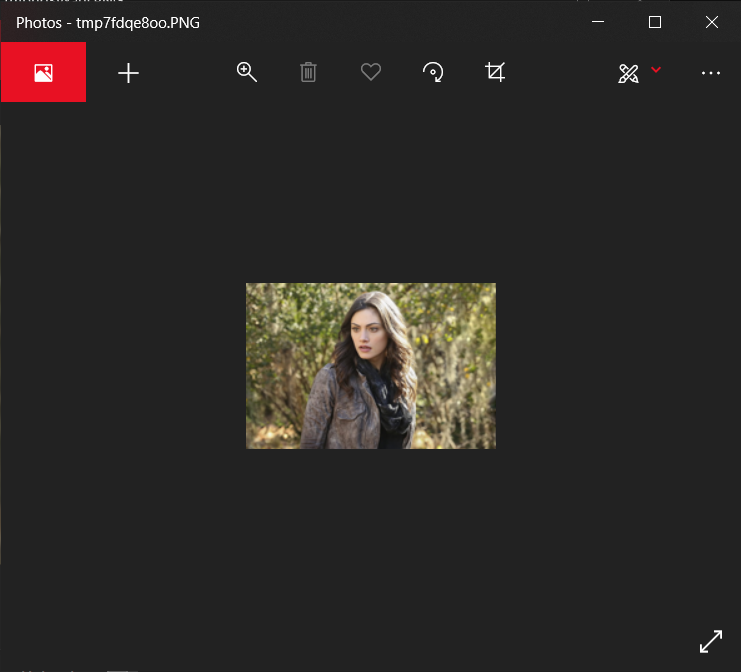This screenshot has height=672, width=741.
Task: Select the displayed woman photo
Action: point(371,366)
